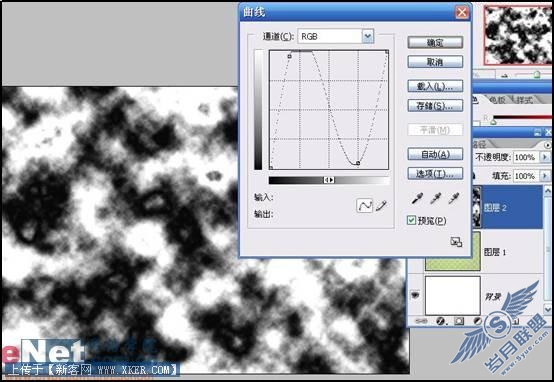Toggle the 预览(P) preview checkbox

[x=411, y=221]
